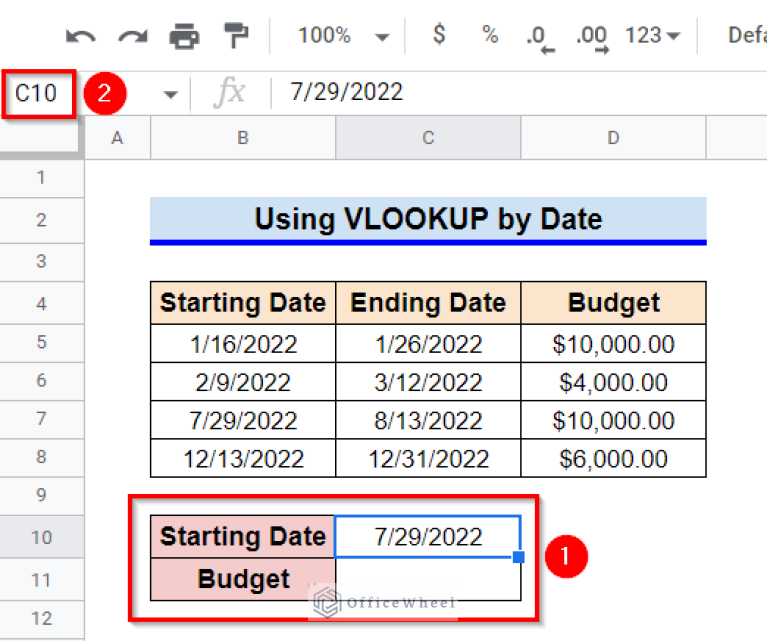
Task: Select column D header
Action: (613, 138)
